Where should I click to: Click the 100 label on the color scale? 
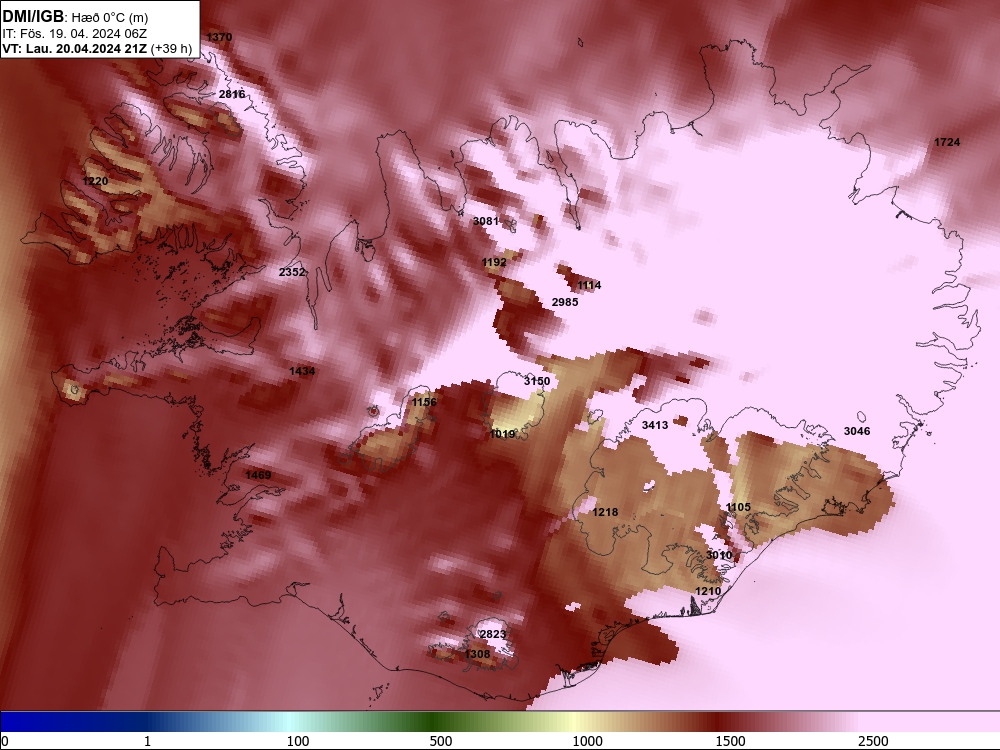point(298,741)
